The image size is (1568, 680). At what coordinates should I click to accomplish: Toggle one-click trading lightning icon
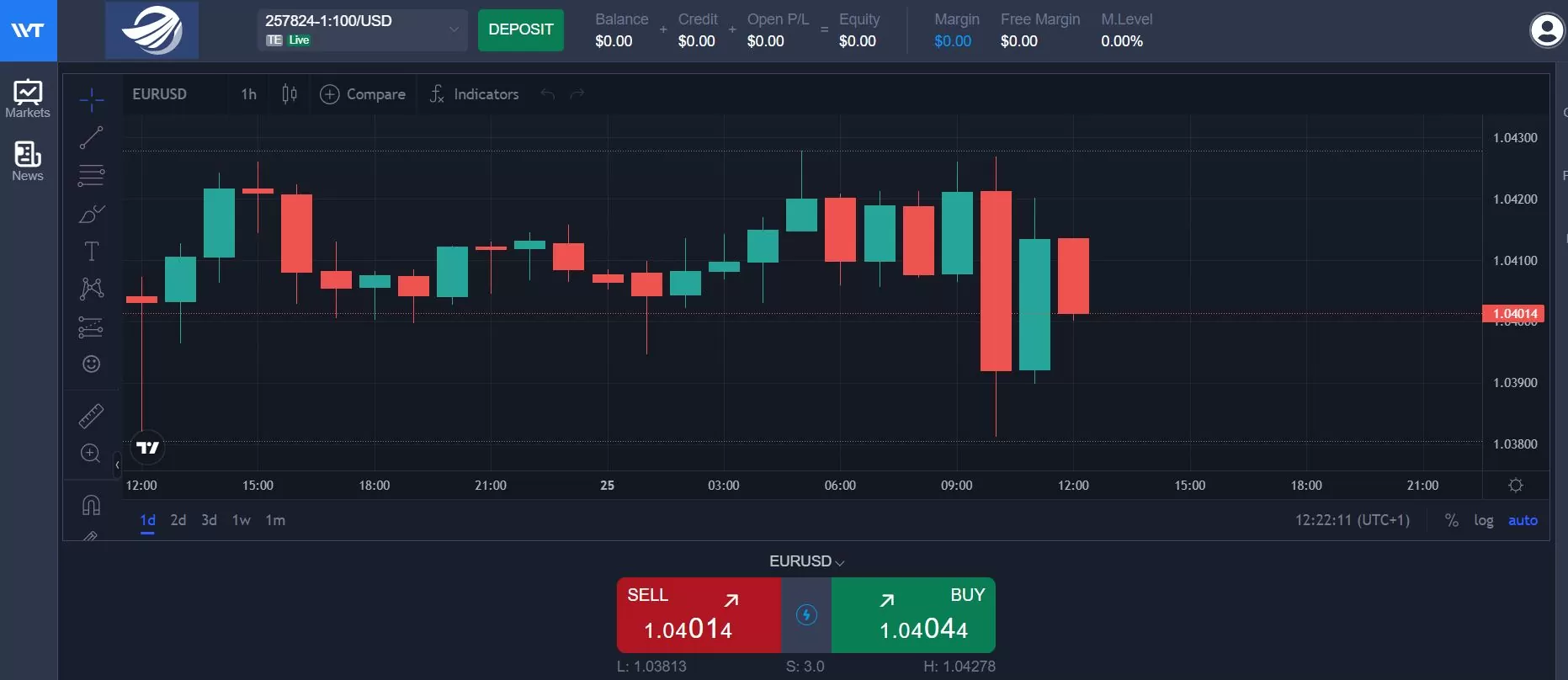click(x=806, y=615)
